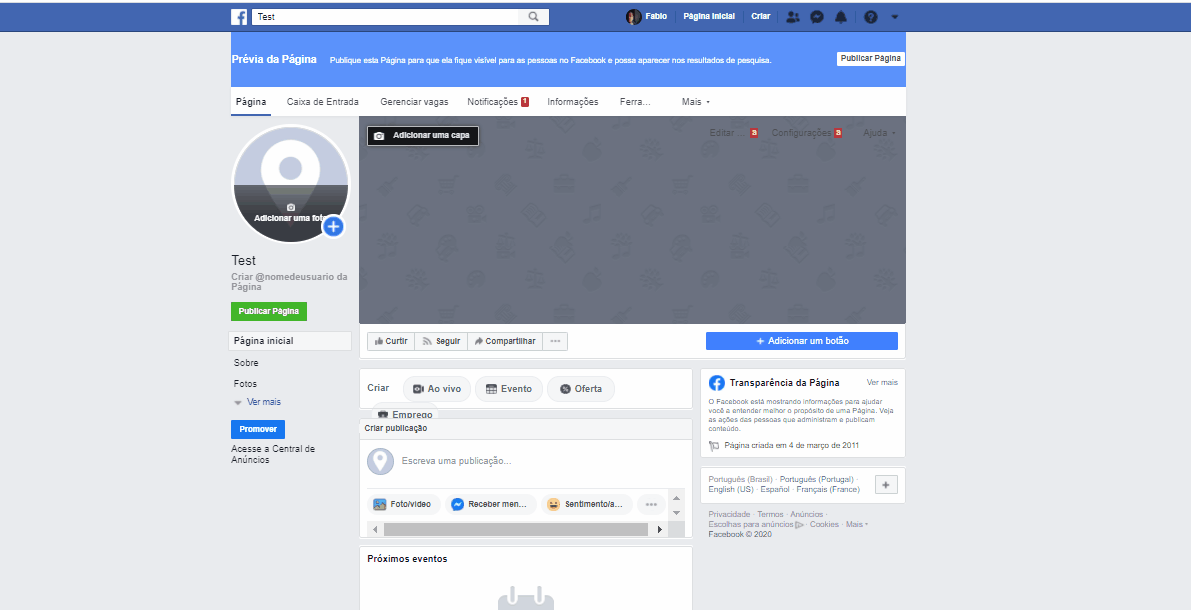Click the search magnifier icon
The height and width of the screenshot is (610, 1191).
pos(534,17)
